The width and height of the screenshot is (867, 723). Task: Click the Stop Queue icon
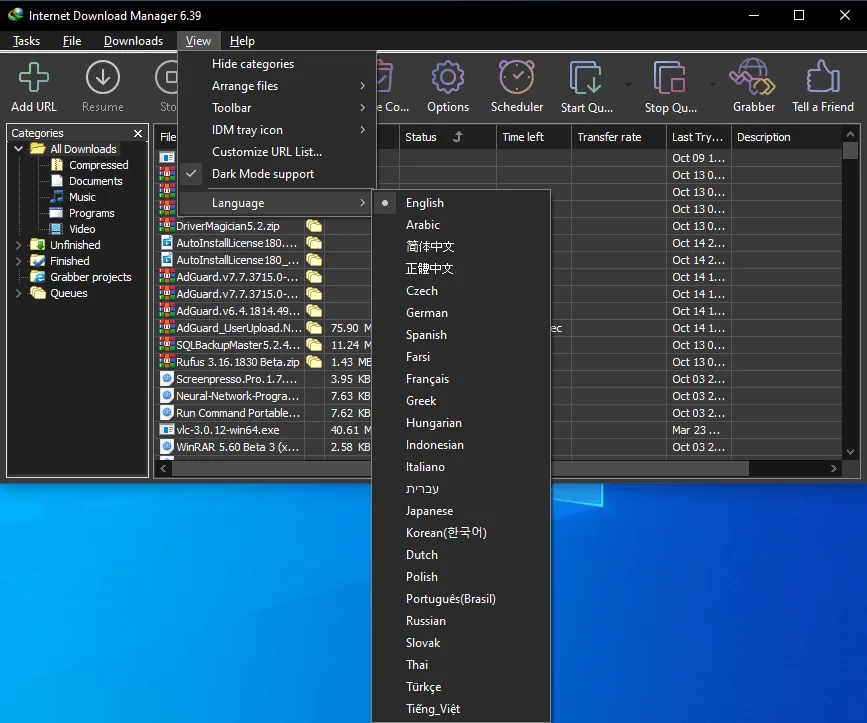[670, 78]
